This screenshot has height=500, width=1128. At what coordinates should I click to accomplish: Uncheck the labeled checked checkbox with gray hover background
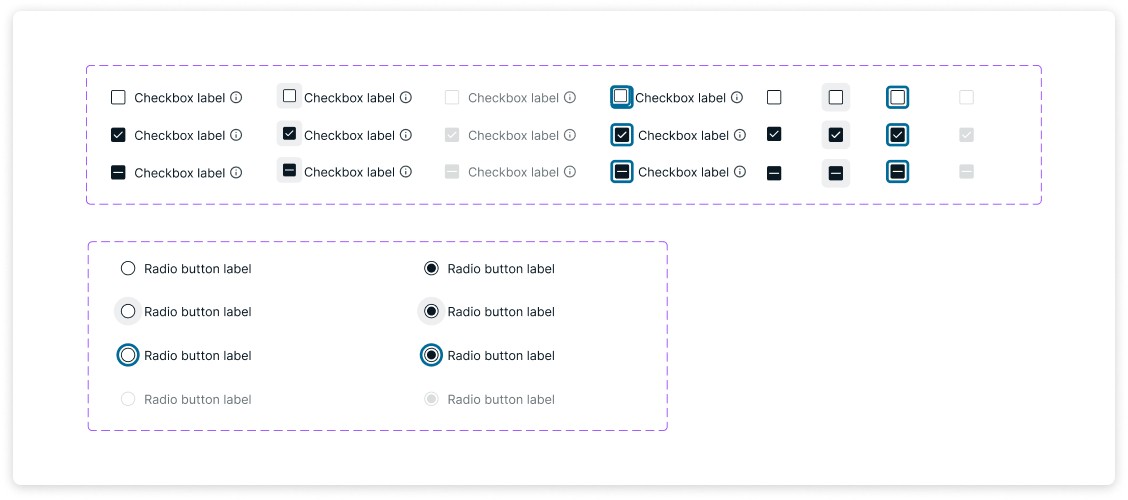pyautogui.click(x=289, y=133)
